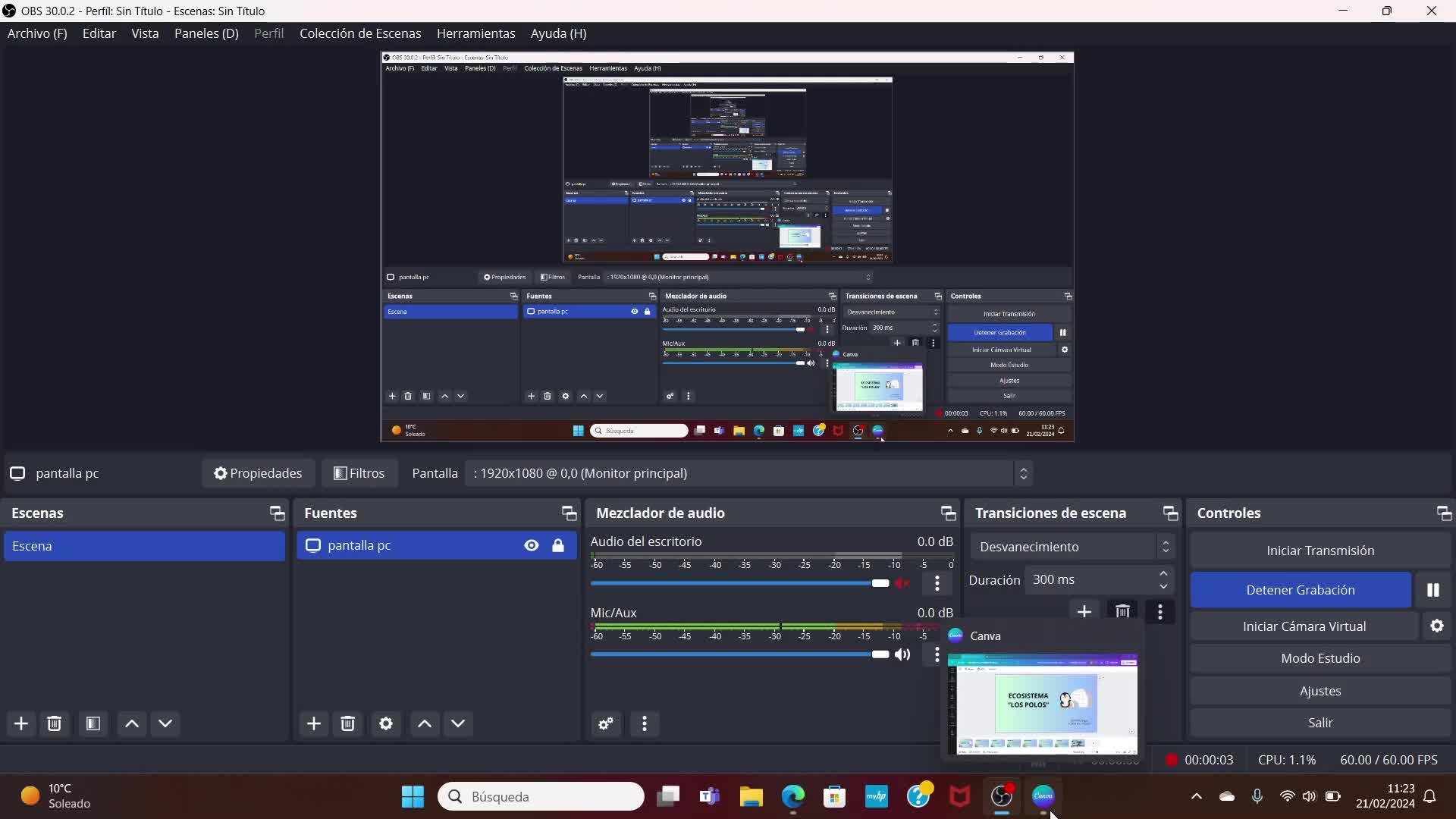This screenshot has height=819, width=1456.
Task: Expand the Pantalla monitor selector
Action: click(x=1023, y=473)
